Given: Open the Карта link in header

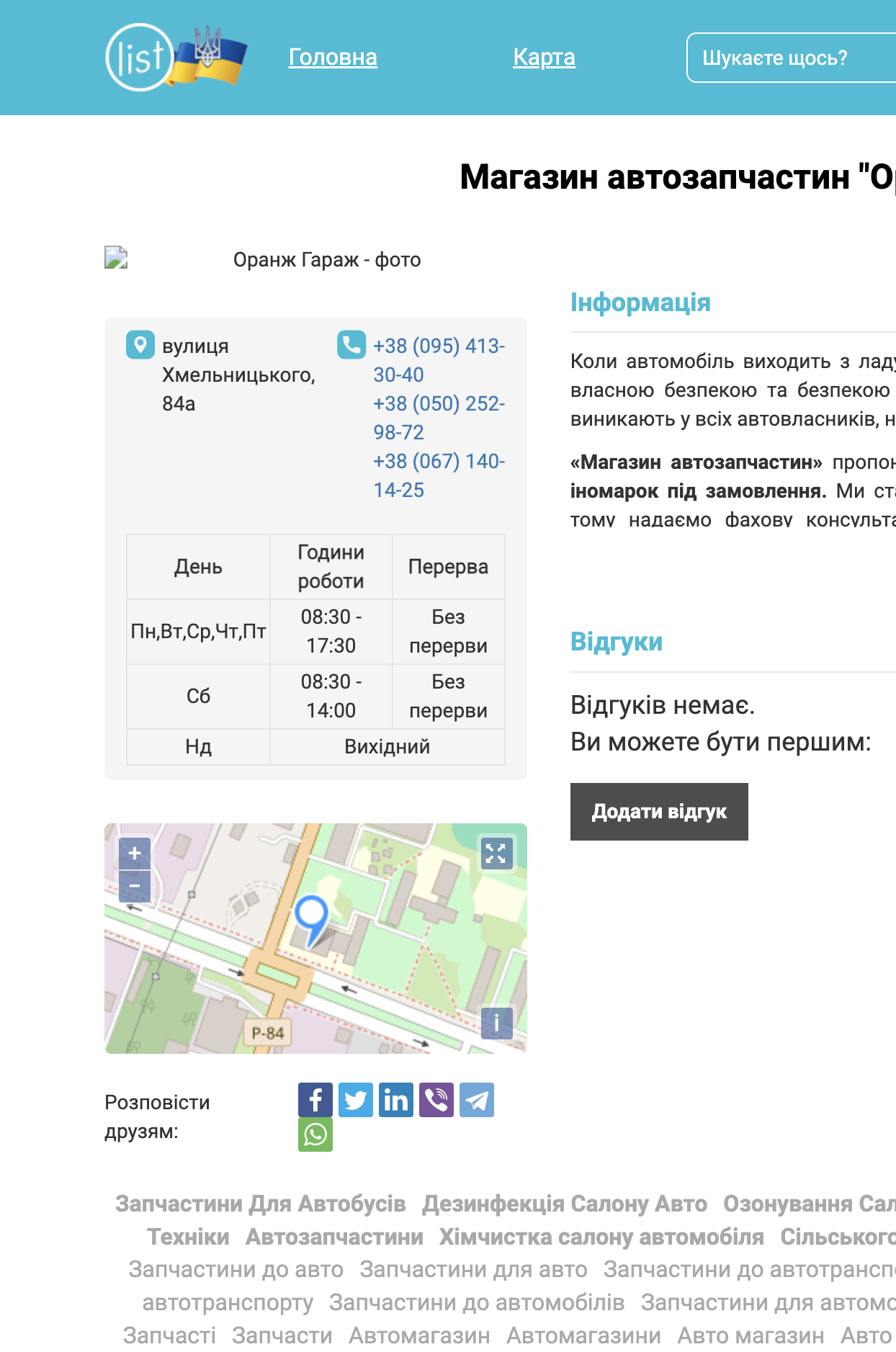Looking at the screenshot, I should 544,58.
